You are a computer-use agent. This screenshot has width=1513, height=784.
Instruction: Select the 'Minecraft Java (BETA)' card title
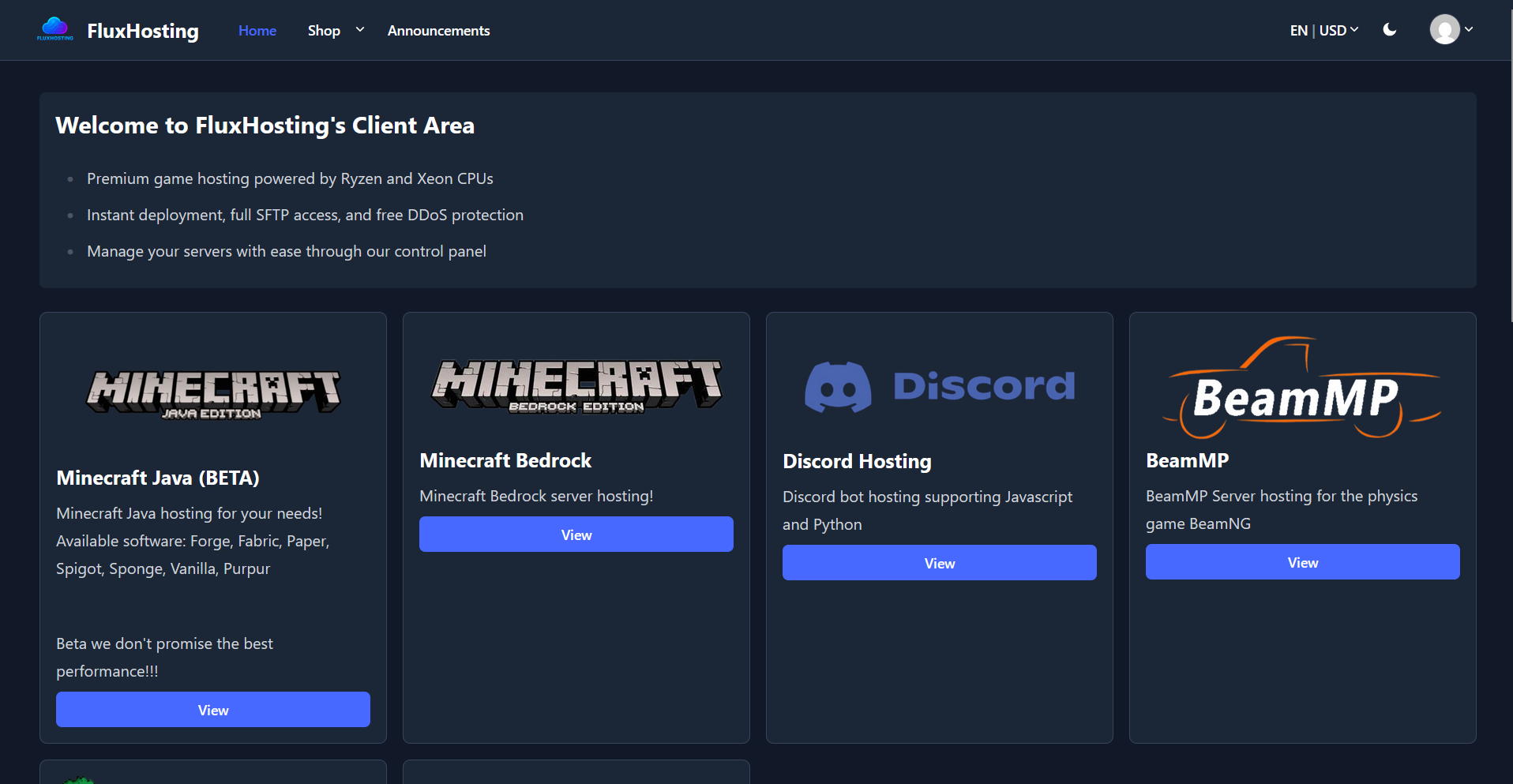coord(158,478)
